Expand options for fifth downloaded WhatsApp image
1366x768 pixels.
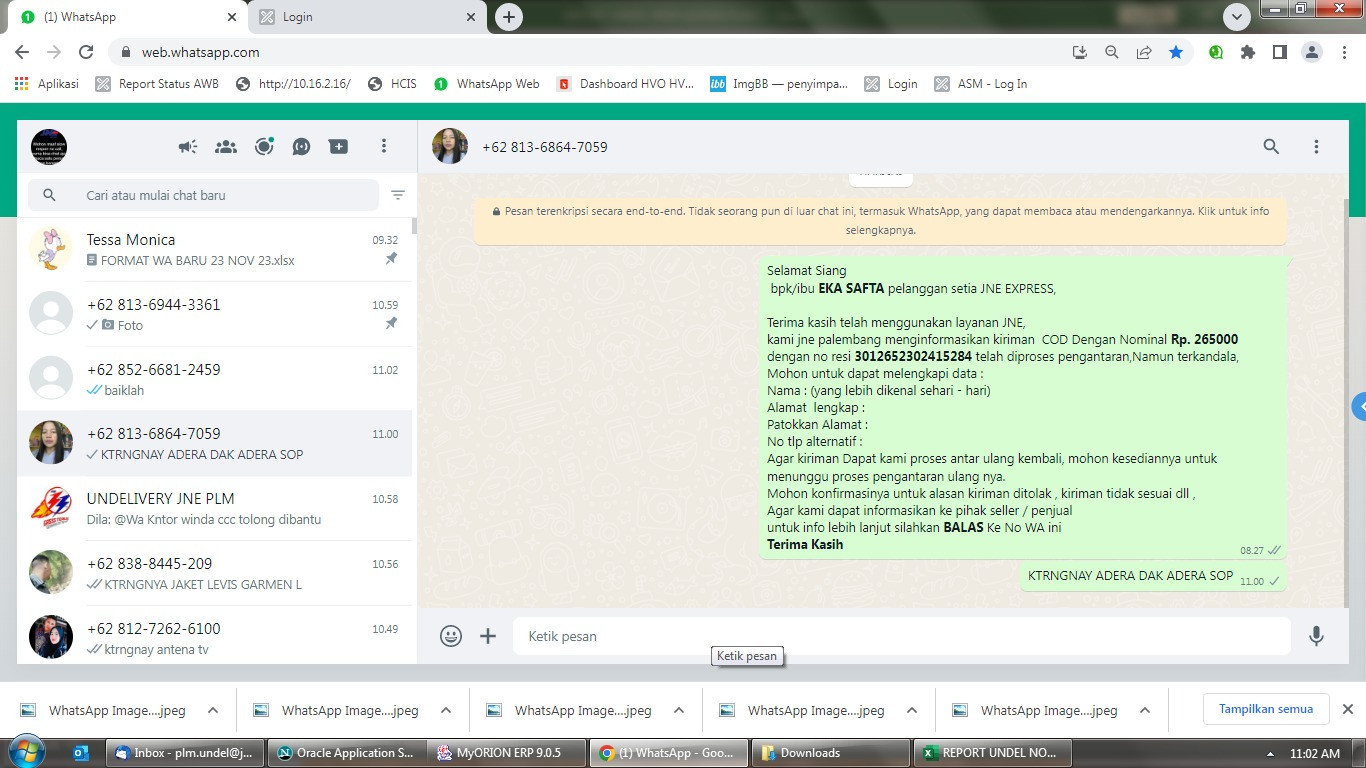(x=1145, y=710)
